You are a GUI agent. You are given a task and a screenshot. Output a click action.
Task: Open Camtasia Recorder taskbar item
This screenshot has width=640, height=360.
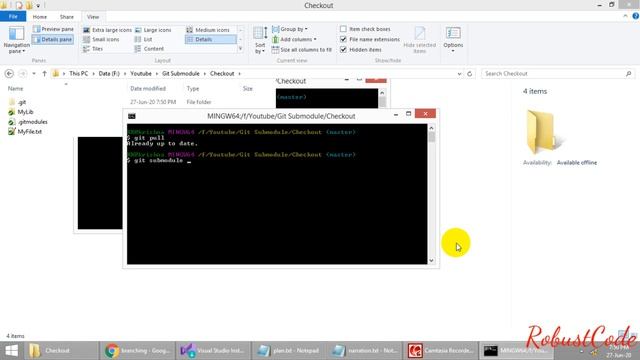[x=441, y=351]
